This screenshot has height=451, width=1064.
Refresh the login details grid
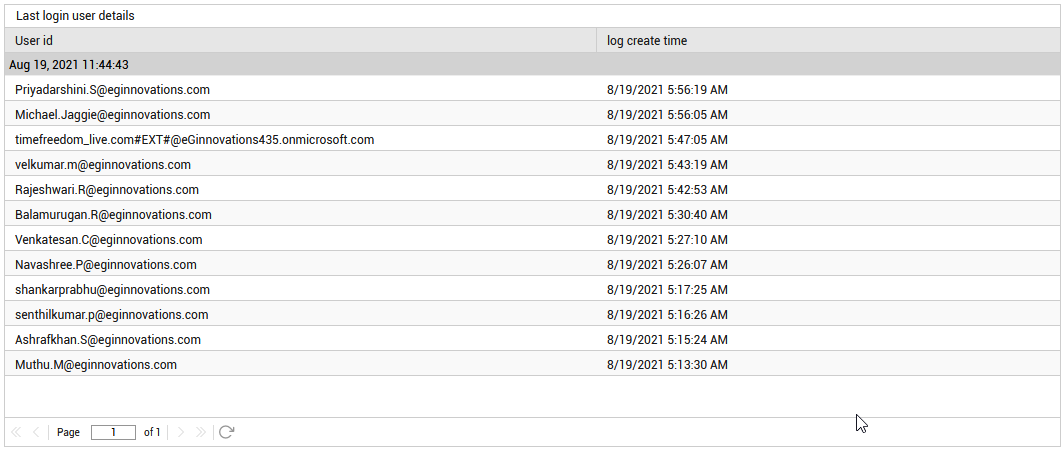[227, 432]
